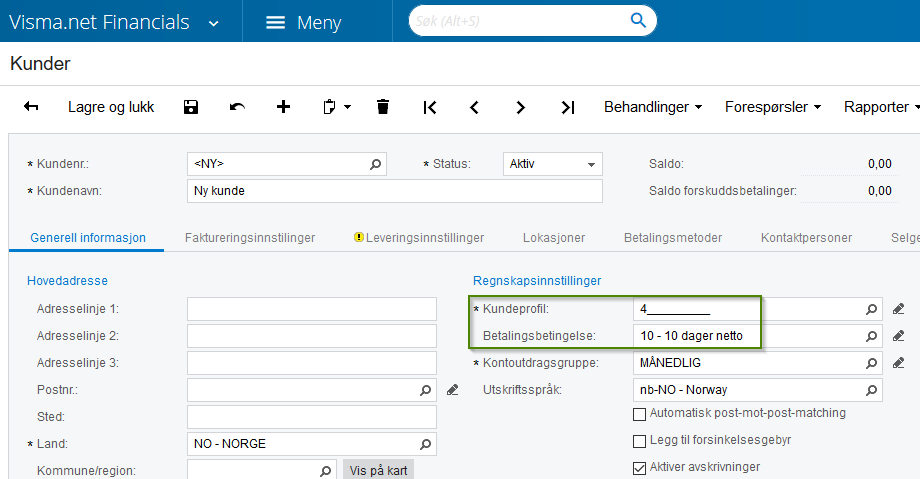The image size is (920, 479).
Task: Open search lookup in Postnr. field
Action: [x=425, y=390]
